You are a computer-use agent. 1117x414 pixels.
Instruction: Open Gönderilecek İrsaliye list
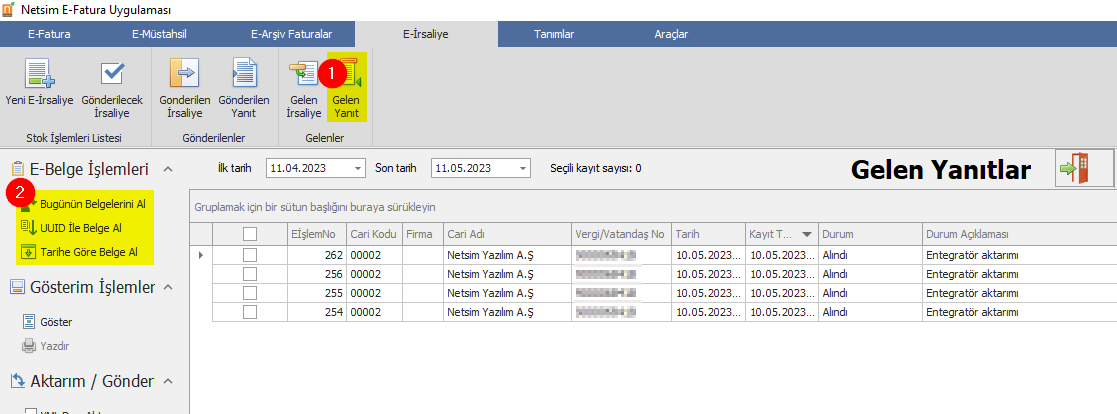click(x=111, y=90)
